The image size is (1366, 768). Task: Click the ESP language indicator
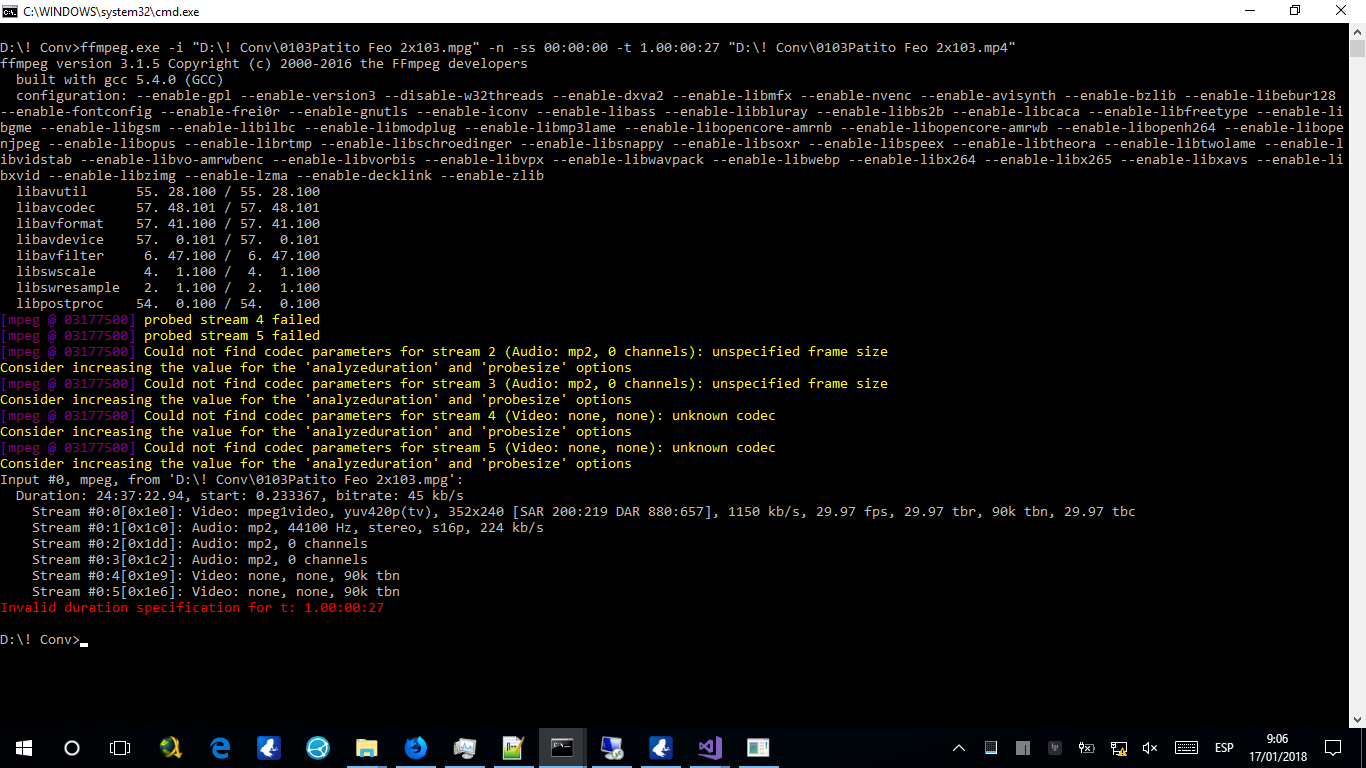point(1224,747)
